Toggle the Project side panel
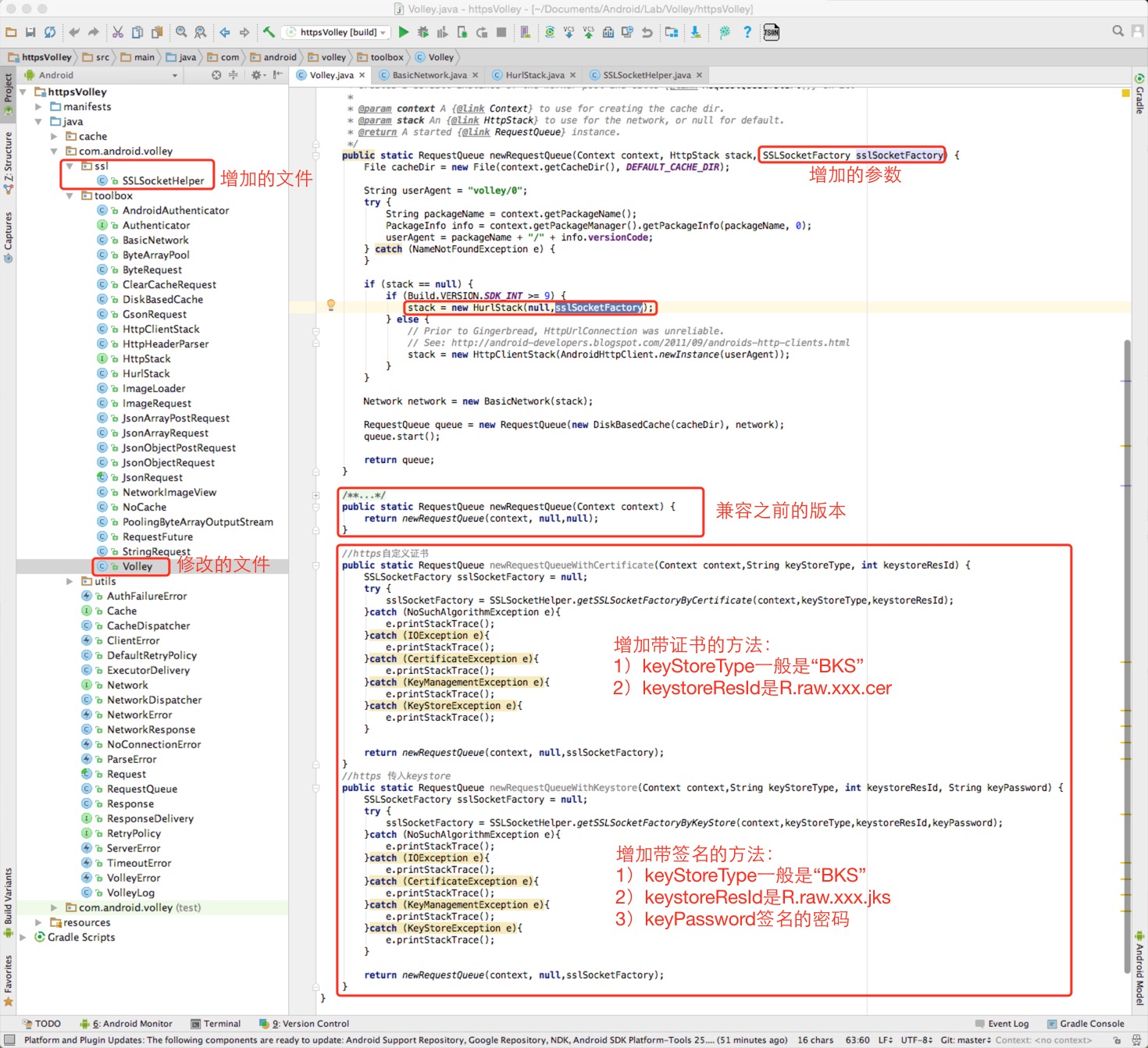Image resolution: width=1148 pixels, height=1048 pixels. click(8, 94)
